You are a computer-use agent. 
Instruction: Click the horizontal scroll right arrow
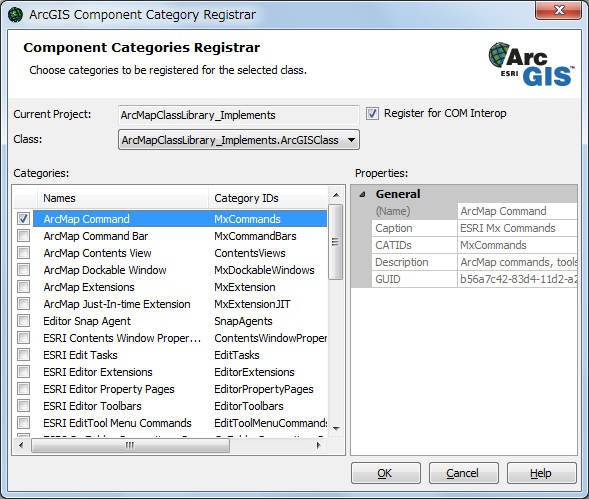pos(319,446)
